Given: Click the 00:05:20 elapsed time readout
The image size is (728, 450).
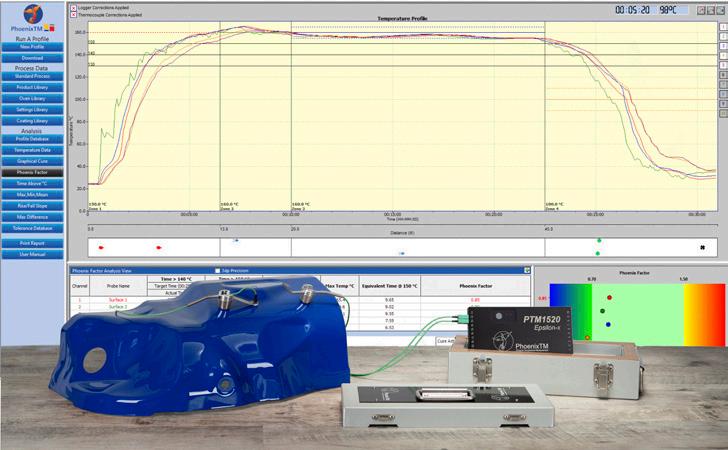Looking at the screenshot, I should point(632,10).
